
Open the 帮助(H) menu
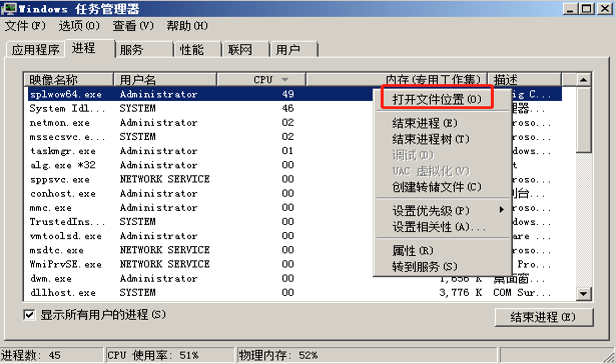[187, 26]
